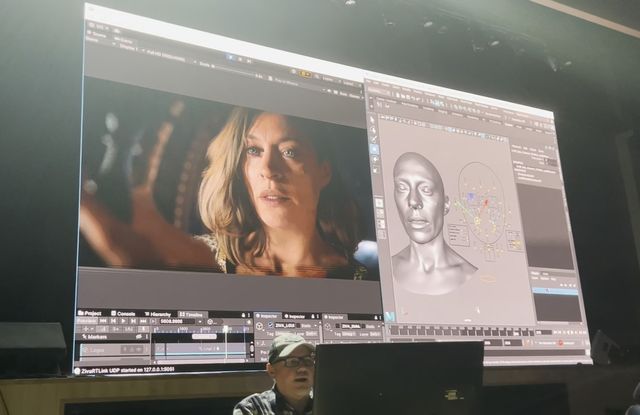Activate the highlighted Move tool in Maya

(x=375, y=150)
